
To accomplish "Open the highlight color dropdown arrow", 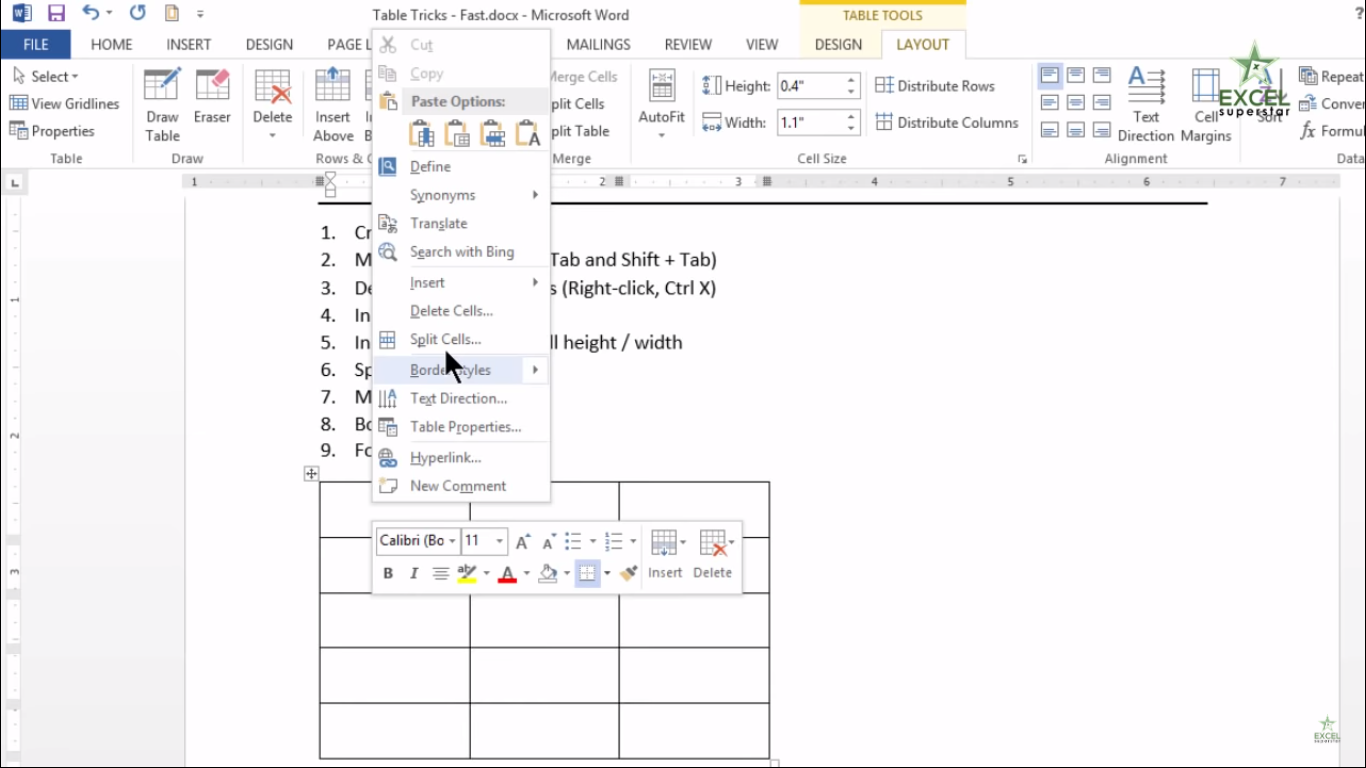I will tap(486, 573).
